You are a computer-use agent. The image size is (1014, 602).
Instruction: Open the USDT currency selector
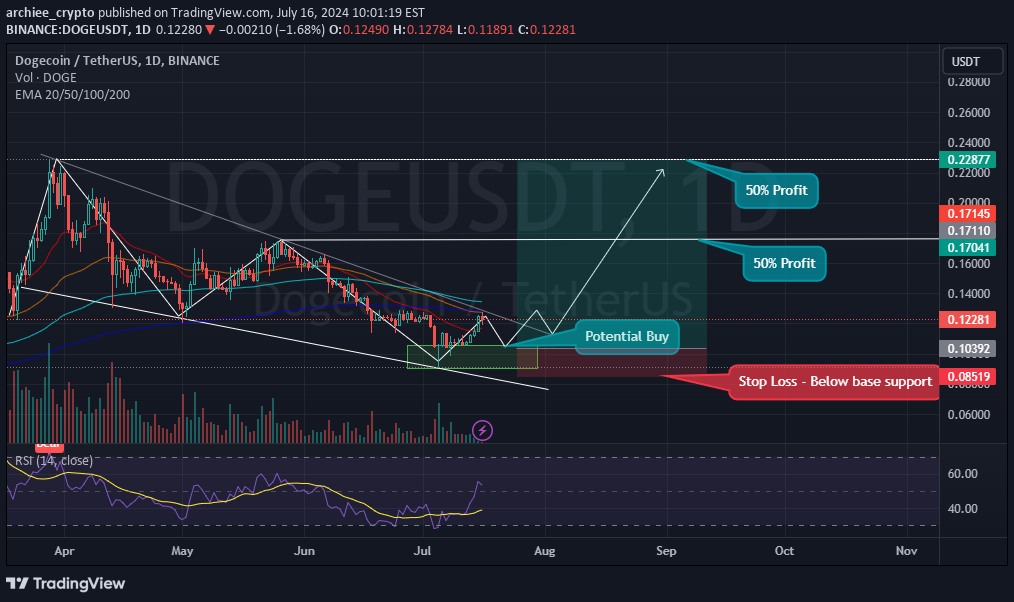tap(972, 61)
